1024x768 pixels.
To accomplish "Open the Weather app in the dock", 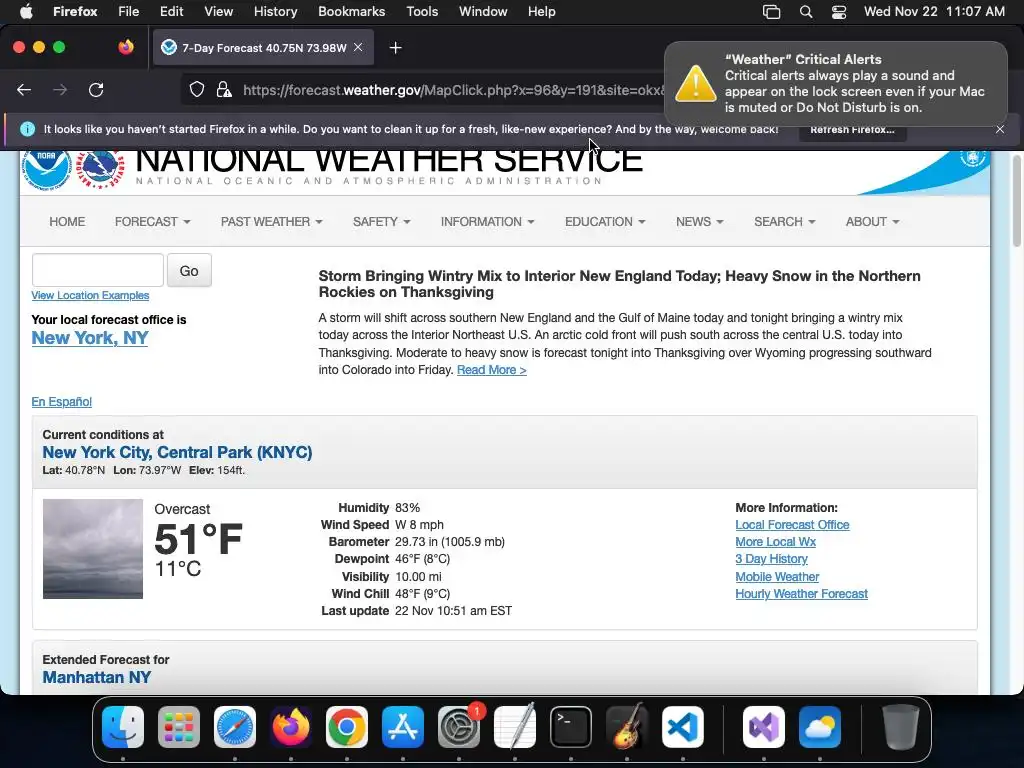I will coord(820,727).
